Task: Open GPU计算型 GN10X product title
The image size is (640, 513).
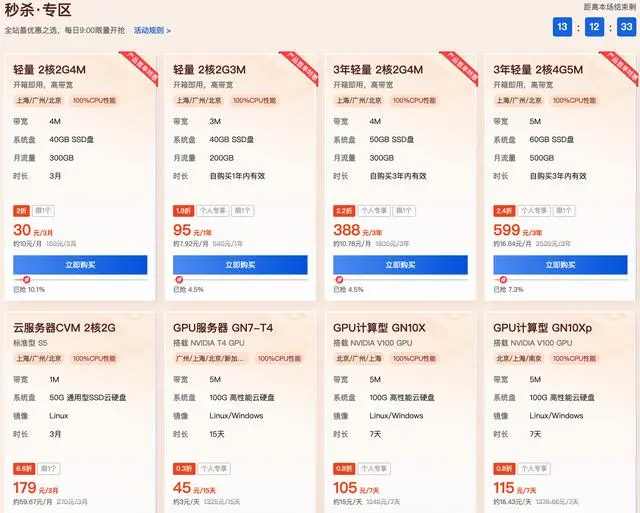Action: point(379,327)
